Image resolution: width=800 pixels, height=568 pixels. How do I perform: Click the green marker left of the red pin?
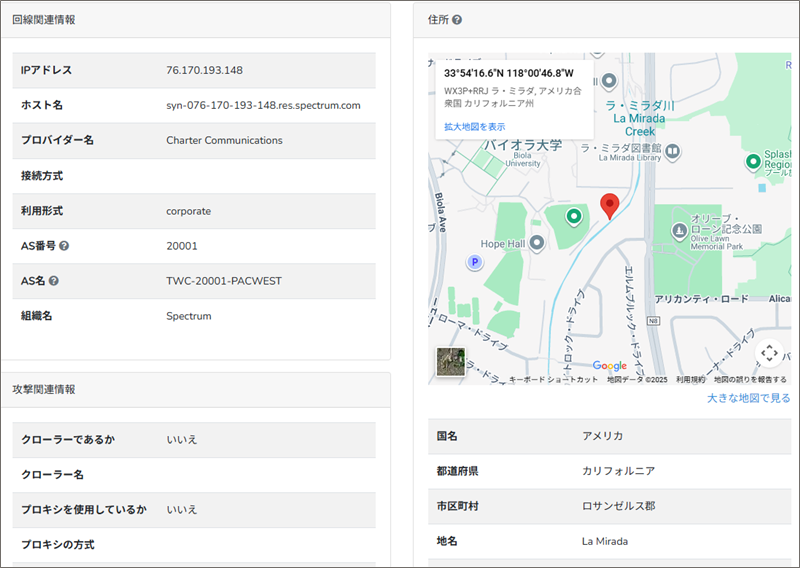tap(573, 216)
